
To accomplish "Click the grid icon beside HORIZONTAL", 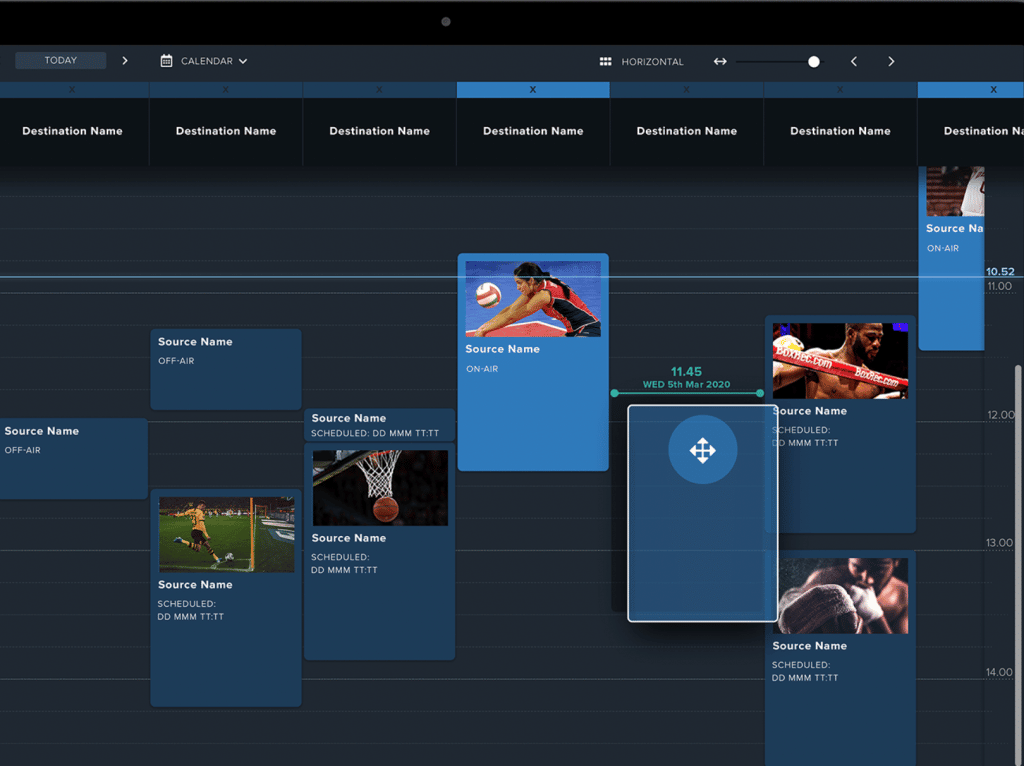I will coord(605,62).
